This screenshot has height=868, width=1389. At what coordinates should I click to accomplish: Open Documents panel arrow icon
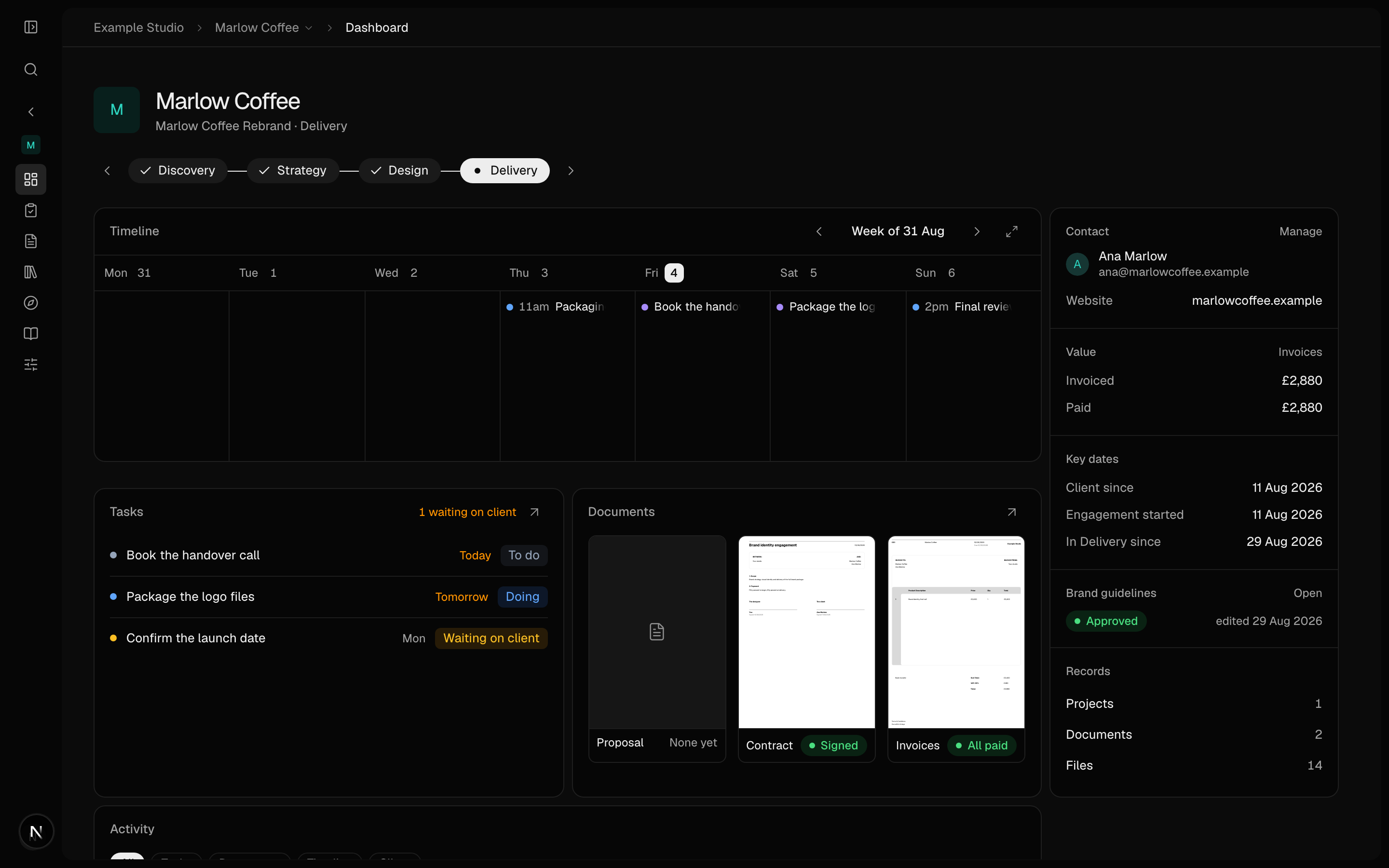[x=1012, y=512]
